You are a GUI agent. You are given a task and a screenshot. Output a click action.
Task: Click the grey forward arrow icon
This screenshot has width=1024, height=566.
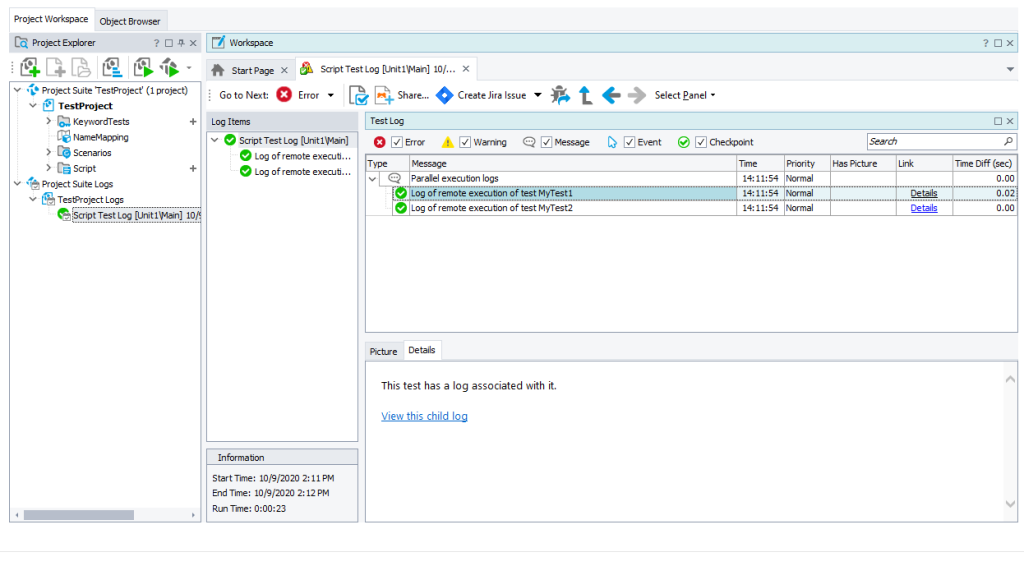(637, 95)
